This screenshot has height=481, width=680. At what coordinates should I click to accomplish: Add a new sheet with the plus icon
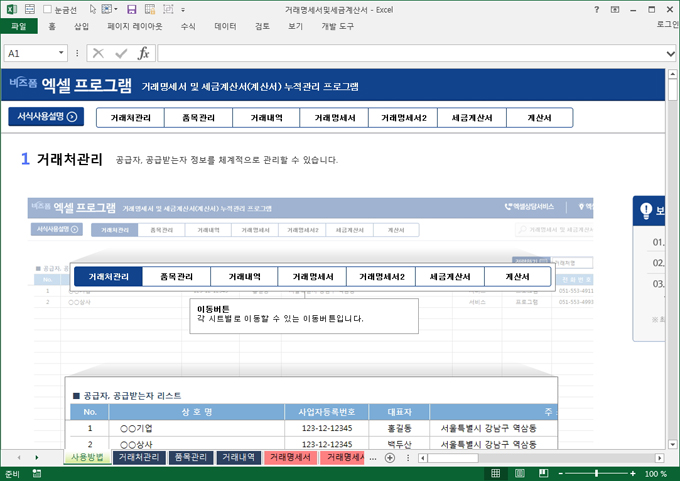tap(390, 458)
